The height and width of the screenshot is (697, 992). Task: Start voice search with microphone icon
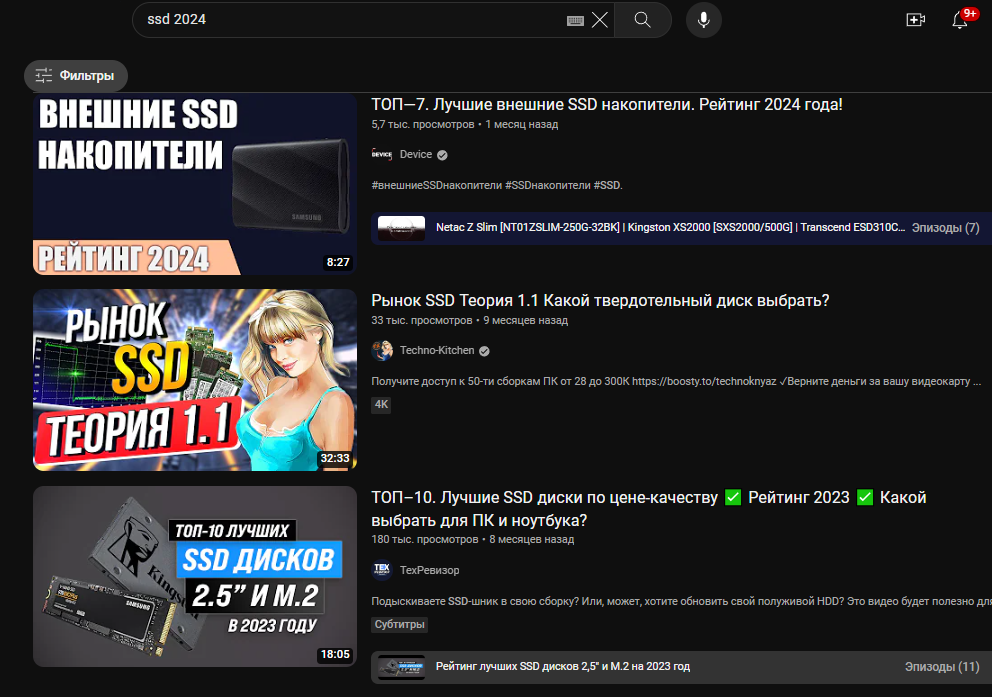click(704, 20)
